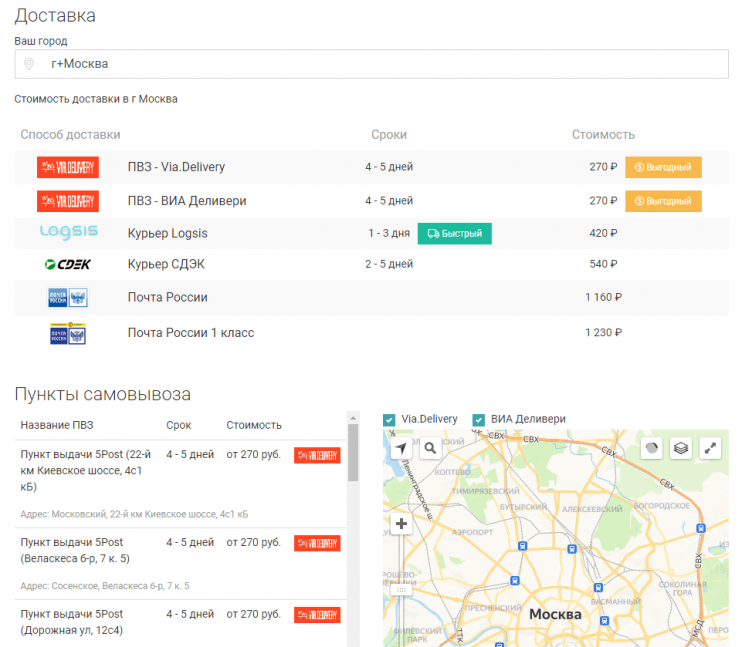Click the Logsis courier logo

coord(68,233)
